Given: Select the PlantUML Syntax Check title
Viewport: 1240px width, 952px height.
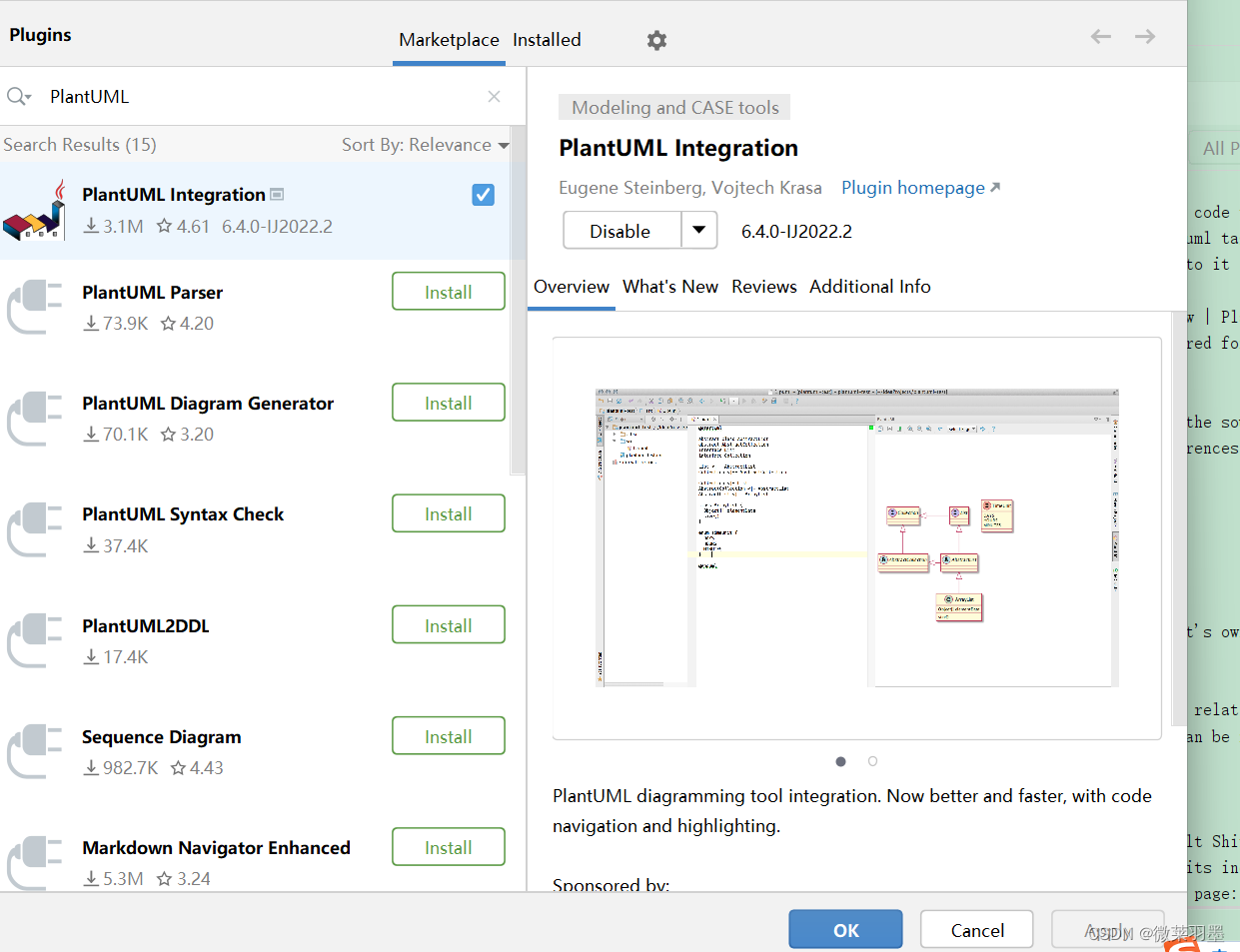Looking at the screenshot, I should [x=183, y=514].
